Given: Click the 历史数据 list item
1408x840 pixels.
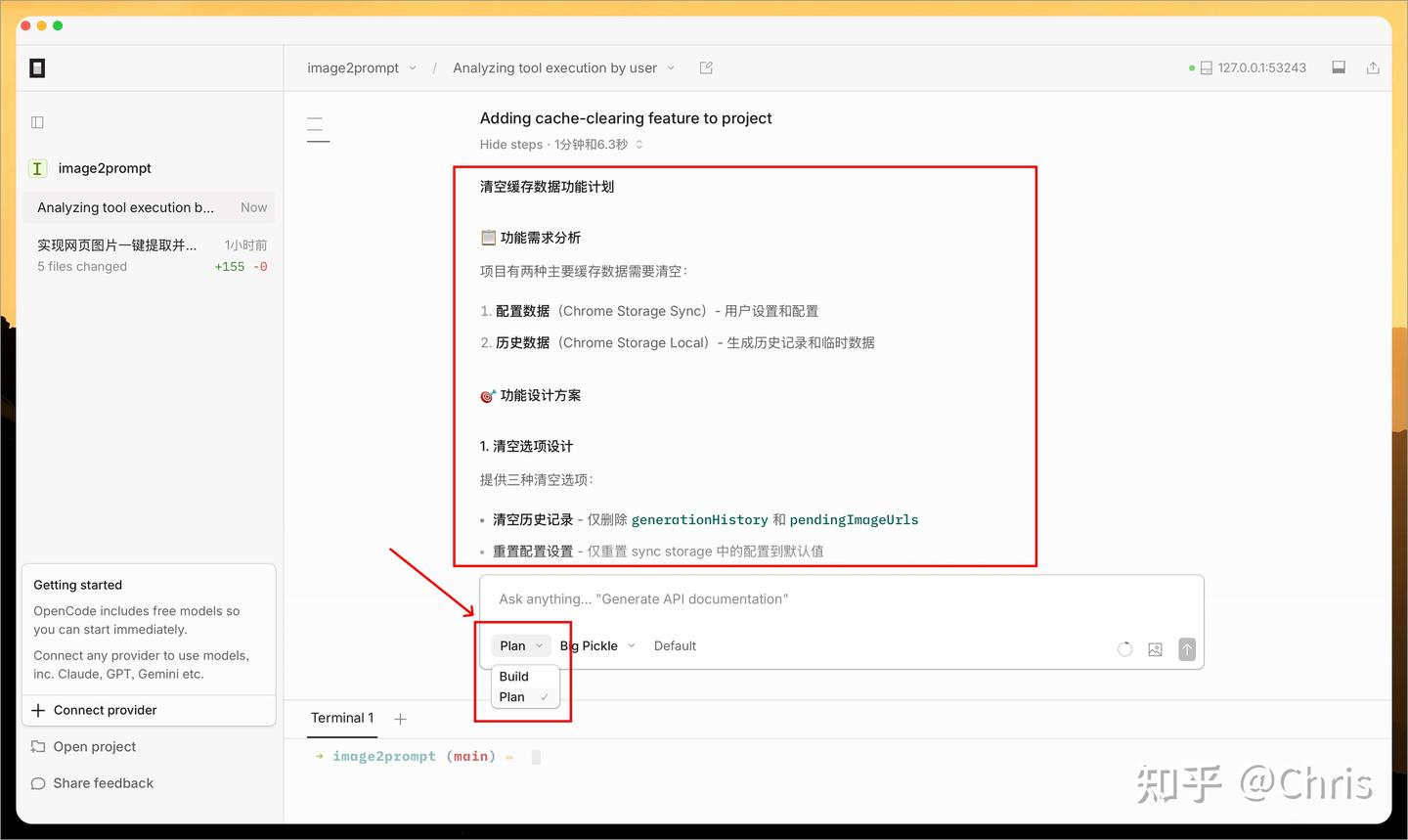Looking at the screenshot, I should point(678,343).
